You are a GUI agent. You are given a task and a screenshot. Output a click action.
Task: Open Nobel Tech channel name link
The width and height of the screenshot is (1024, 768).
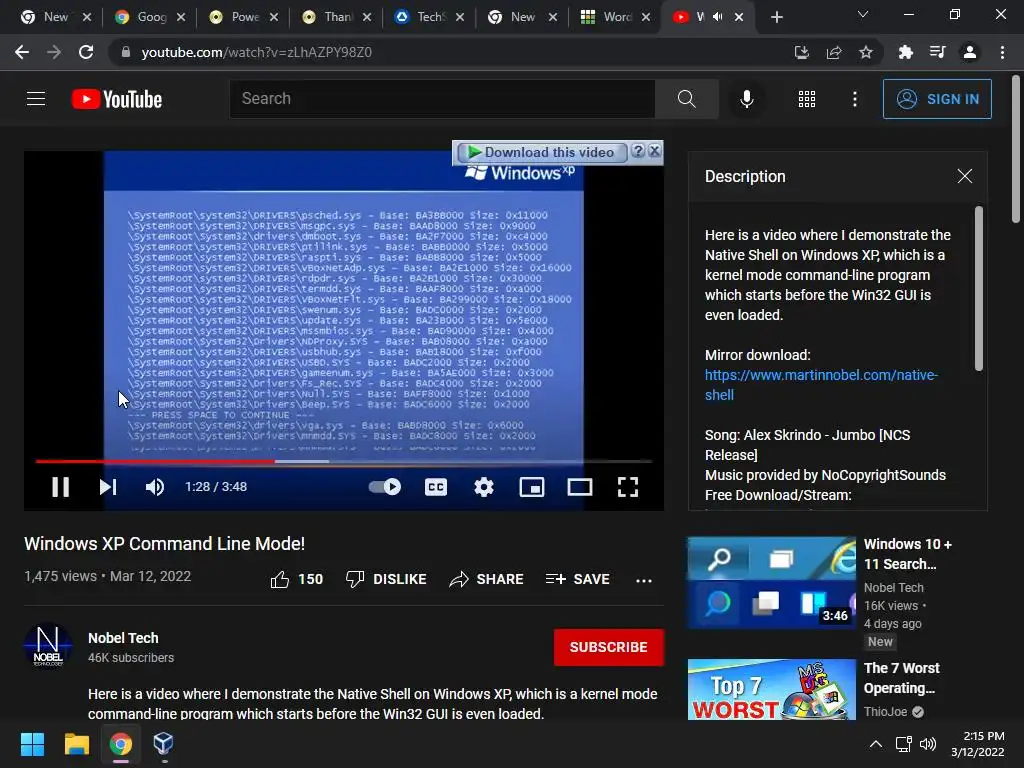[123, 638]
